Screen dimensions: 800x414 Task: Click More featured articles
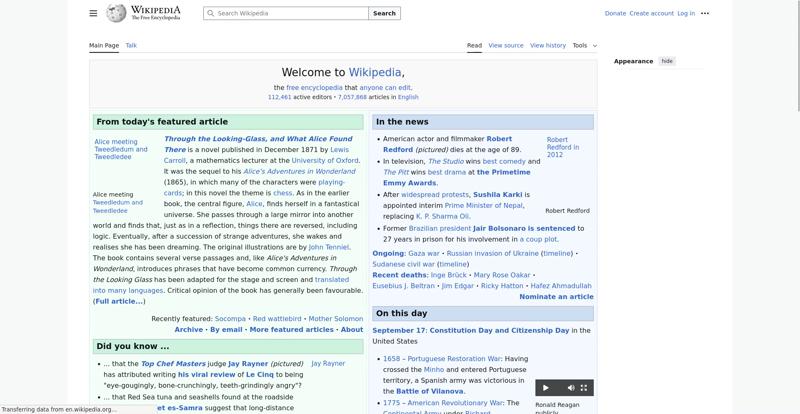click(x=291, y=330)
